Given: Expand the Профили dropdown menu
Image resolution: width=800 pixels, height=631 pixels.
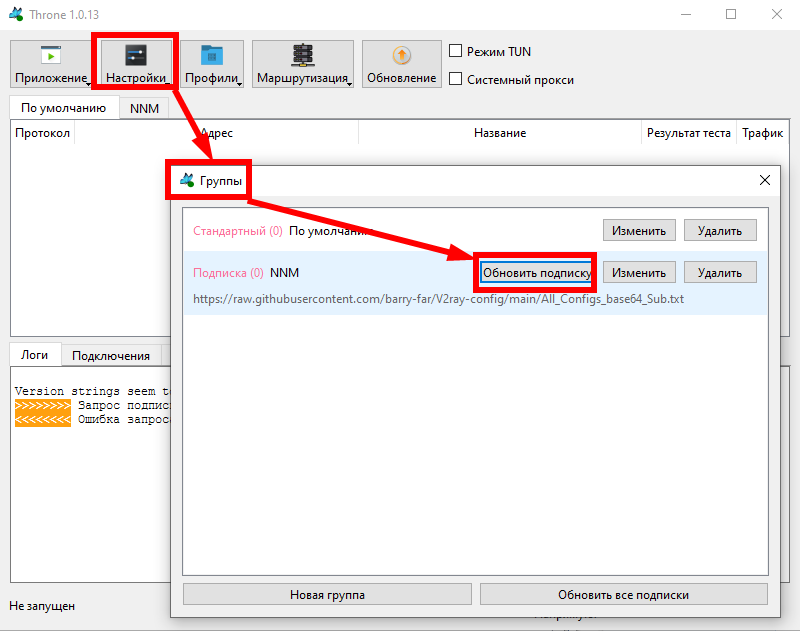Looking at the screenshot, I should (212, 65).
